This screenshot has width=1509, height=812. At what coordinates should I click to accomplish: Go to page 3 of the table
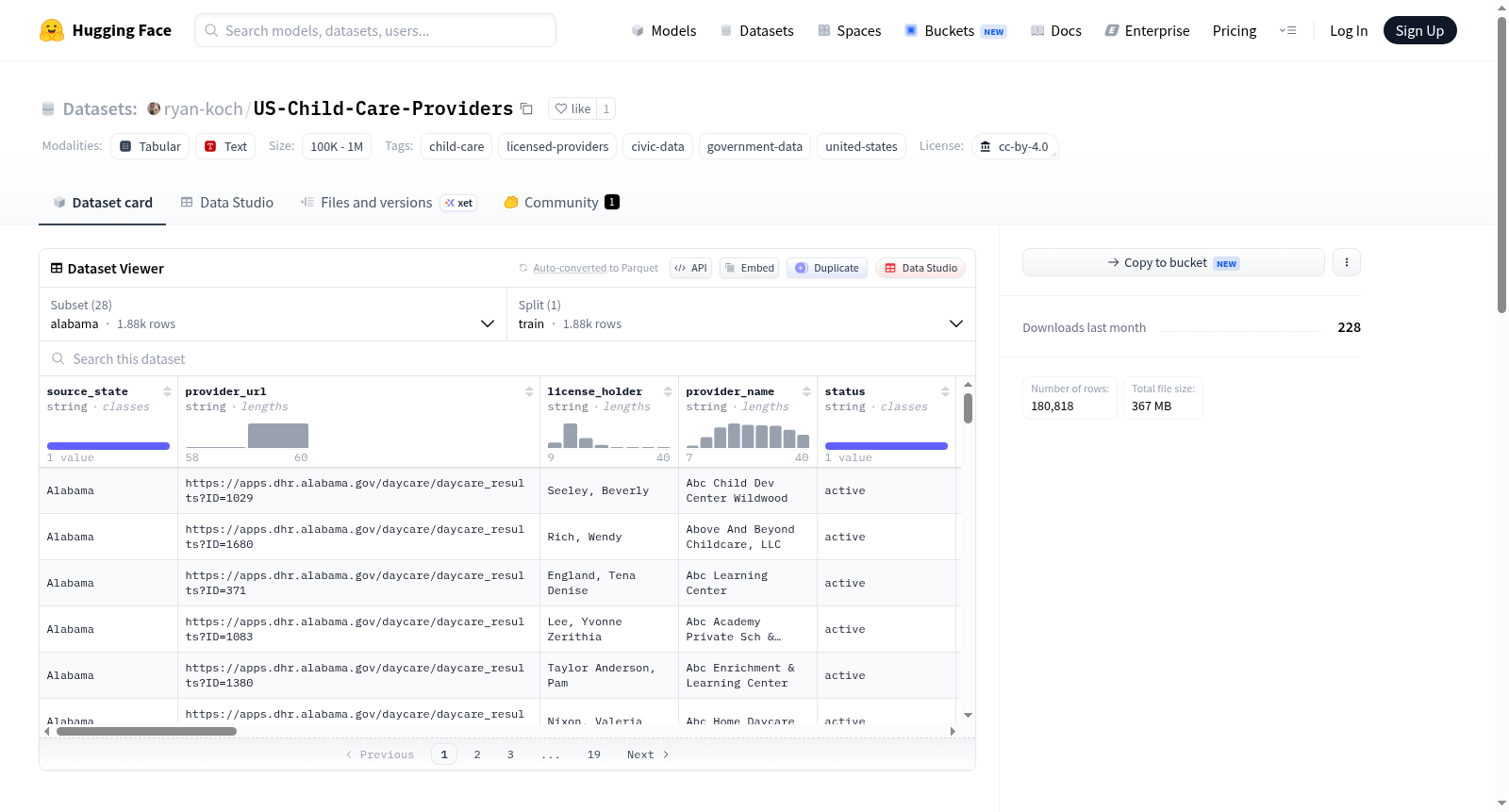pyautogui.click(x=510, y=754)
